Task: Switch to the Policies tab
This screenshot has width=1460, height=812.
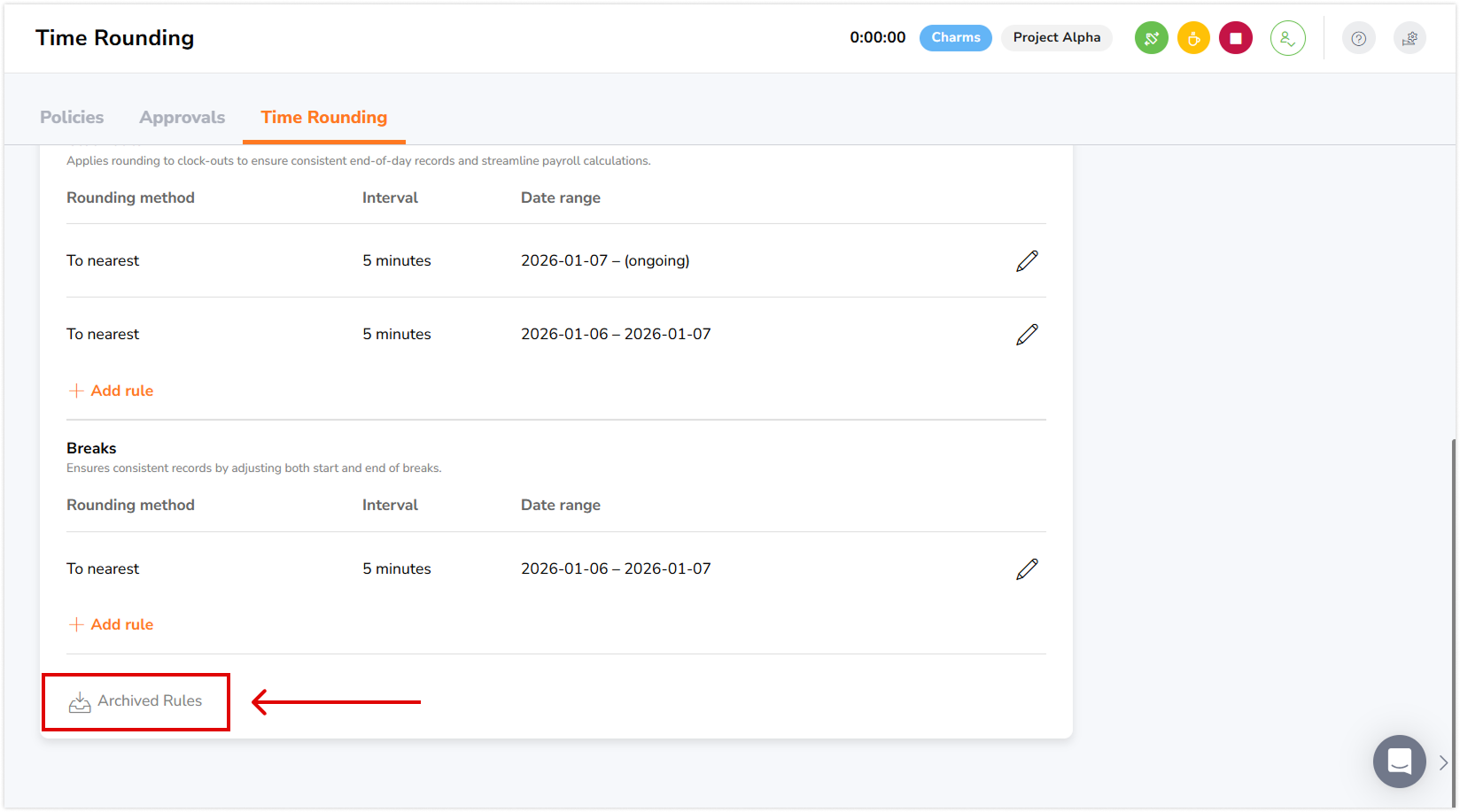Action: tap(72, 117)
